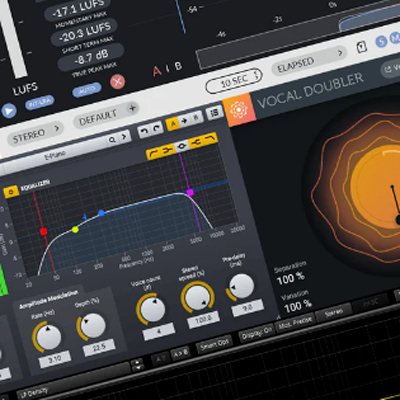Click the preset search magnifier icon
Viewport: 400px width, 400px height.
(x=112, y=139)
